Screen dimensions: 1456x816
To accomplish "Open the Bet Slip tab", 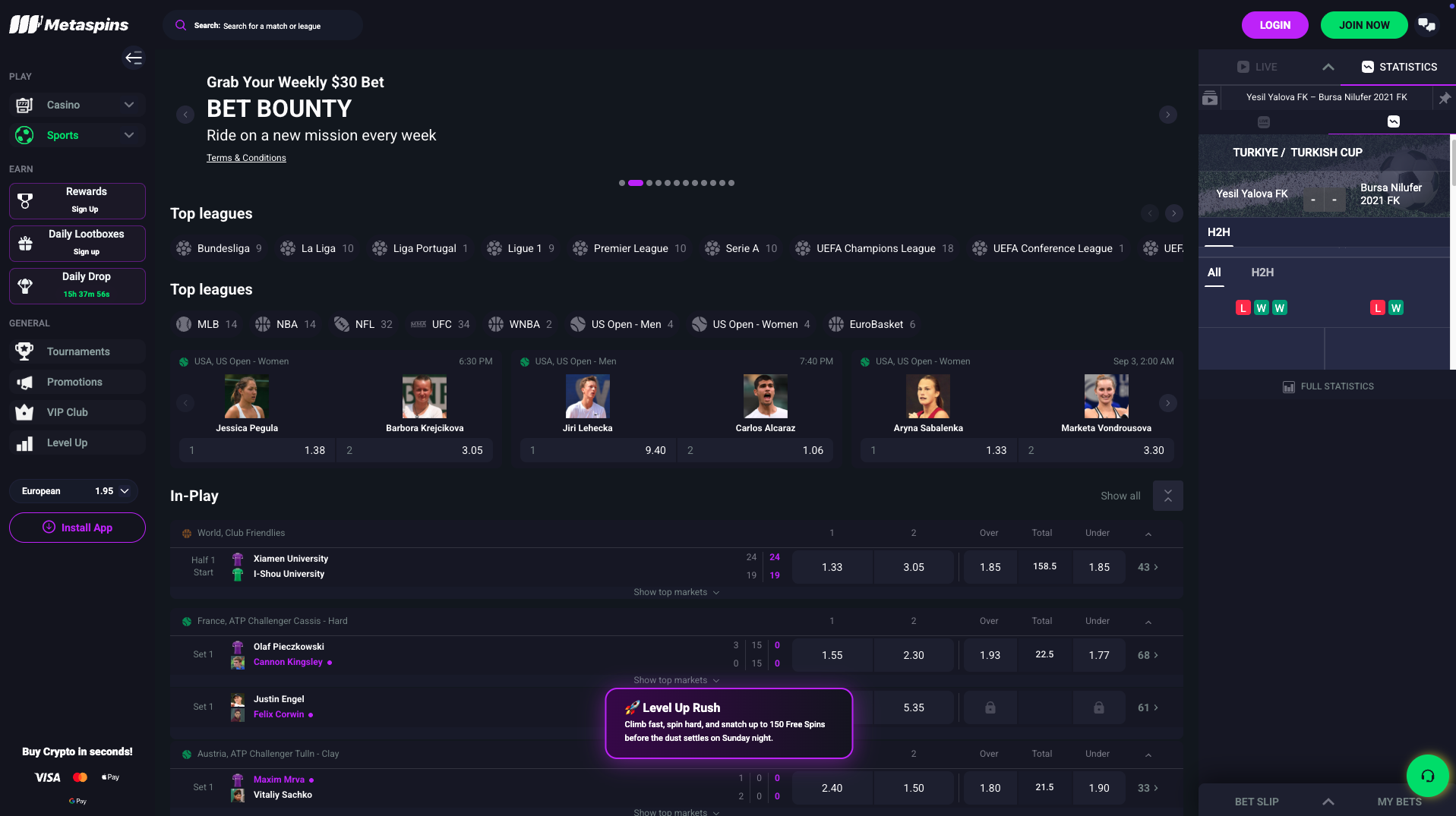I will click(x=1256, y=802).
